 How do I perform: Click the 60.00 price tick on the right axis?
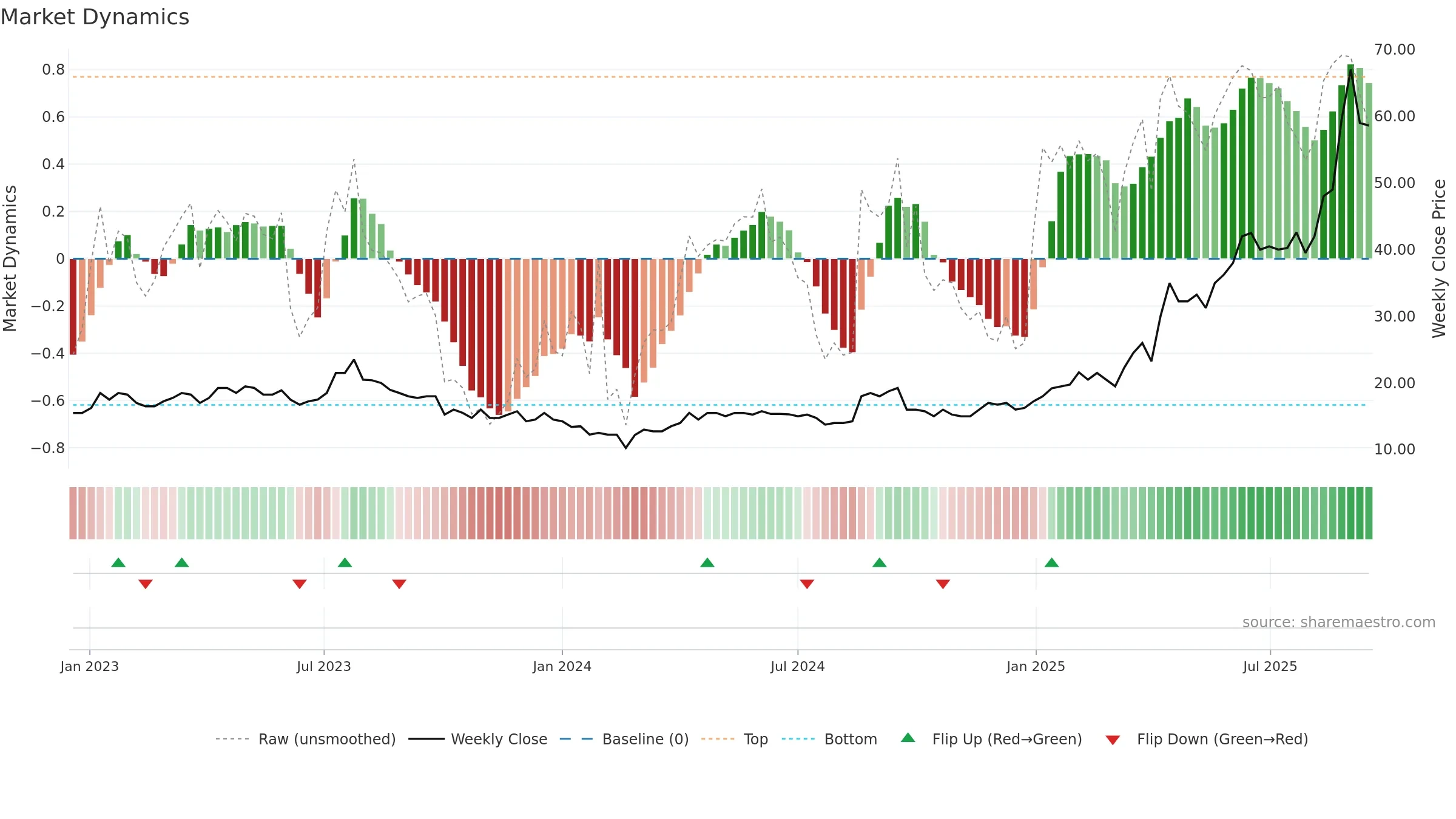coord(1395,116)
